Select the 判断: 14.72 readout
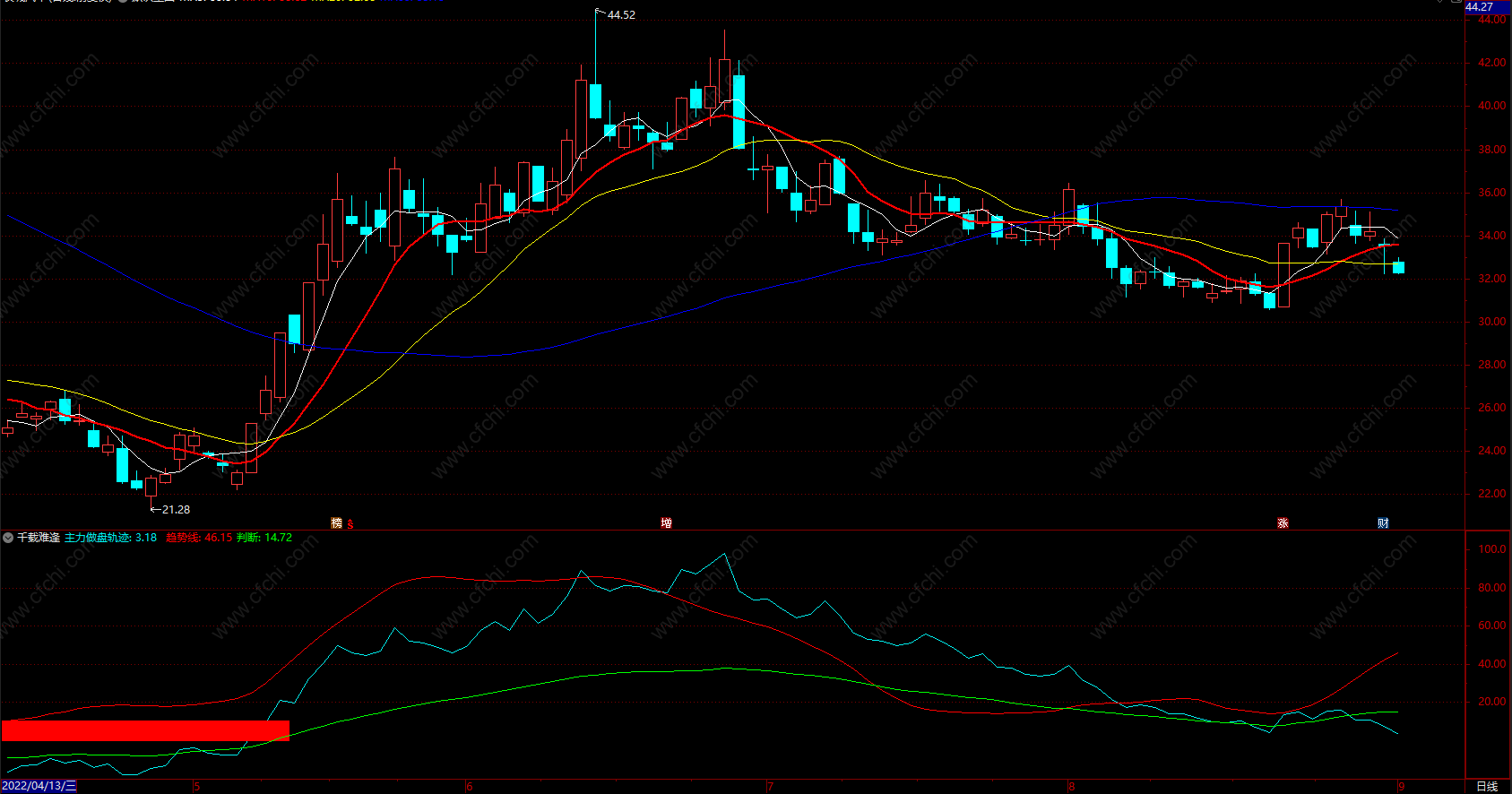This screenshot has height=794, width=1512. tap(264, 538)
